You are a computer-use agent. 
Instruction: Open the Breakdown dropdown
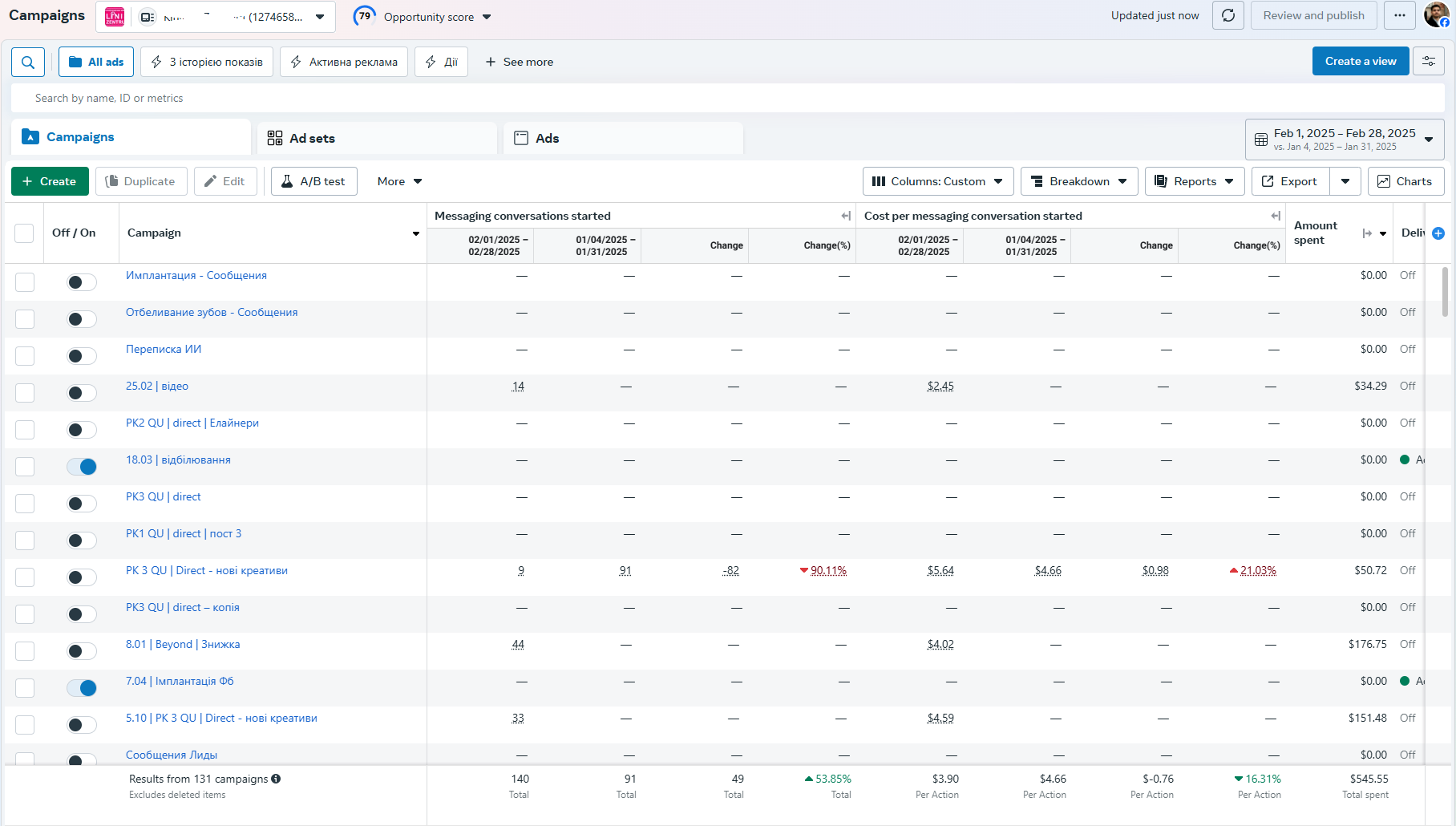[x=1079, y=181]
